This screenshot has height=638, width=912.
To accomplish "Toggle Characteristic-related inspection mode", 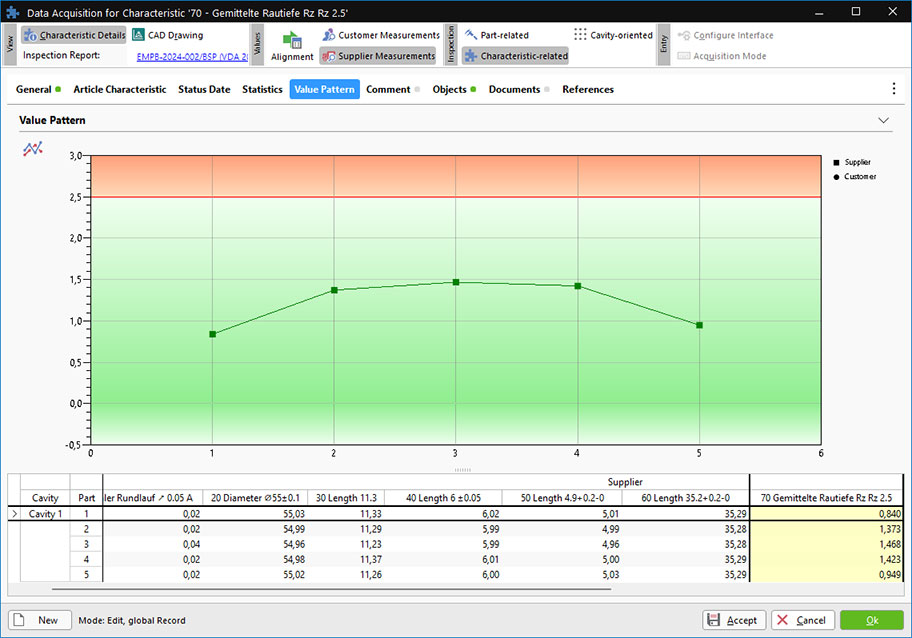I will pyautogui.click(x=515, y=56).
